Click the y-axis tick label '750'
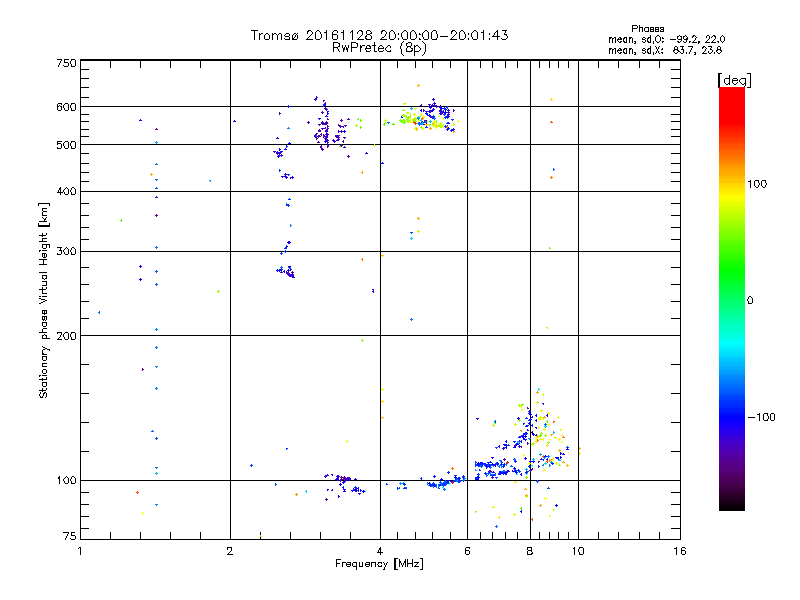The width and height of the screenshot is (800, 600). click(66, 63)
